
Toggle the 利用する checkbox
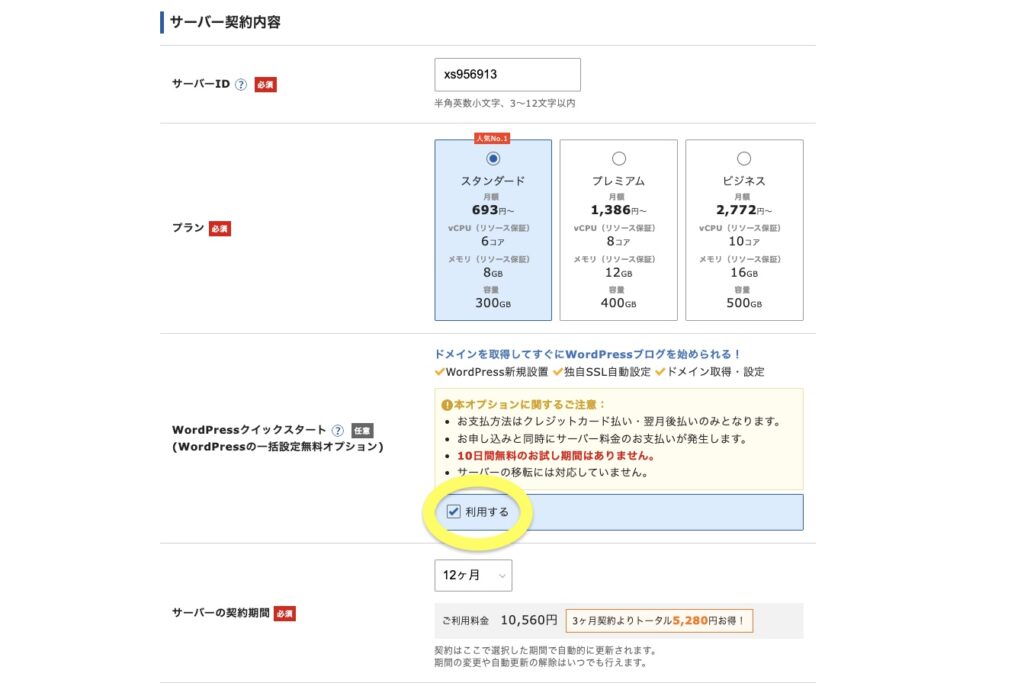454,512
